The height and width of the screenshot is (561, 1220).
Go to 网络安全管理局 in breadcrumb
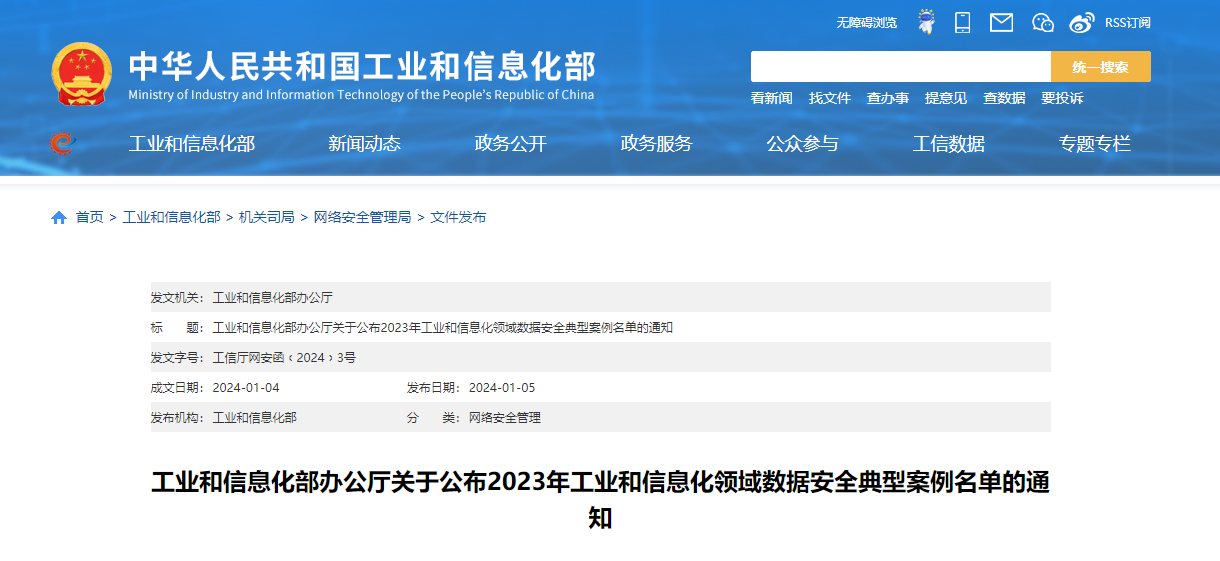point(362,217)
